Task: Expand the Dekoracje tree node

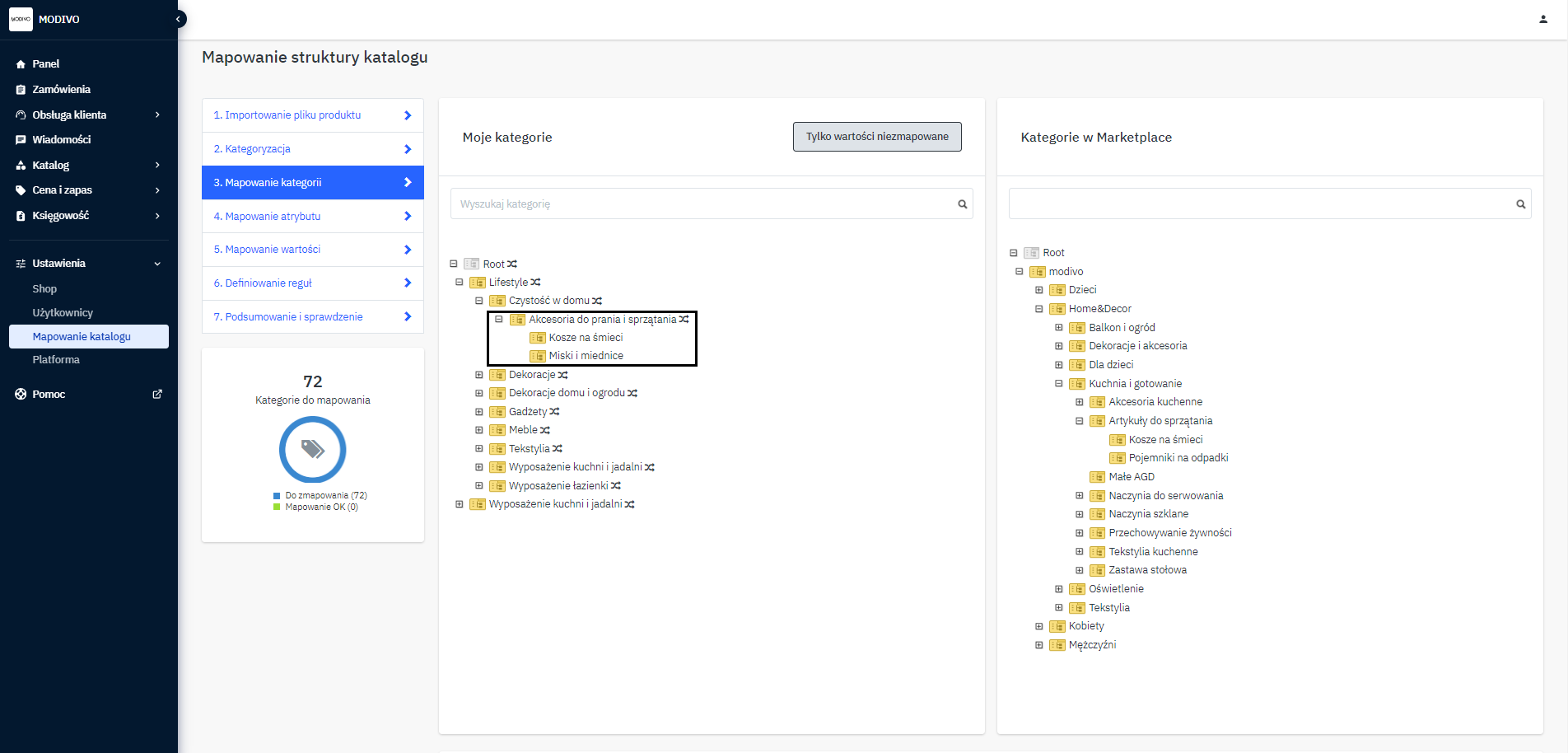Action: pos(479,375)
